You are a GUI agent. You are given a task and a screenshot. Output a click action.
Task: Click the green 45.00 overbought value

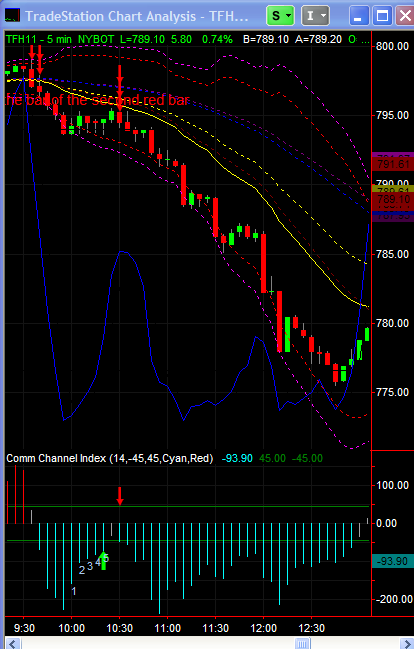click(x=272, y=459)
